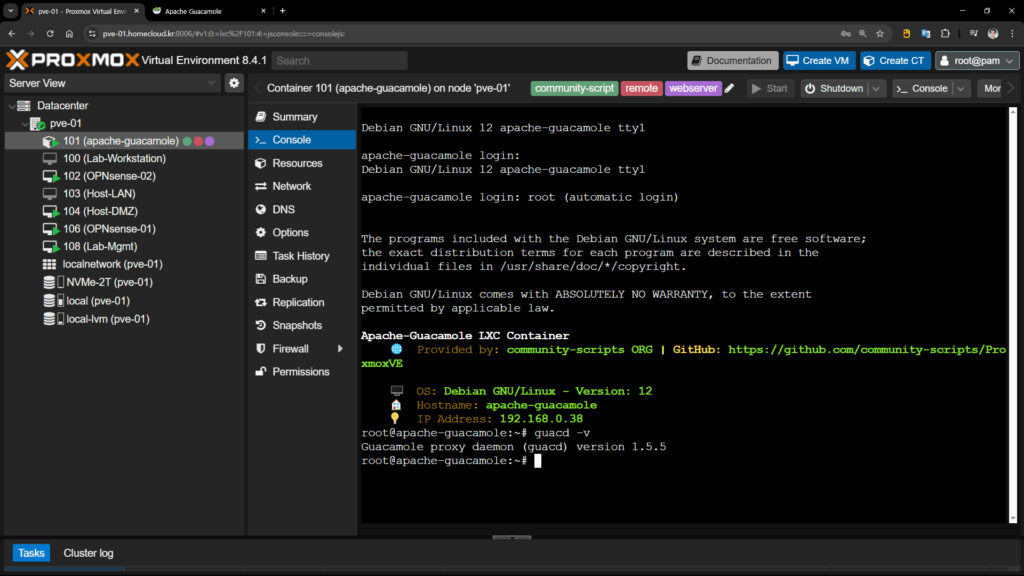Viewport: 1024px width, 576px height.
Task: Click the tree settings gear icon
Action: pos(234,83)
